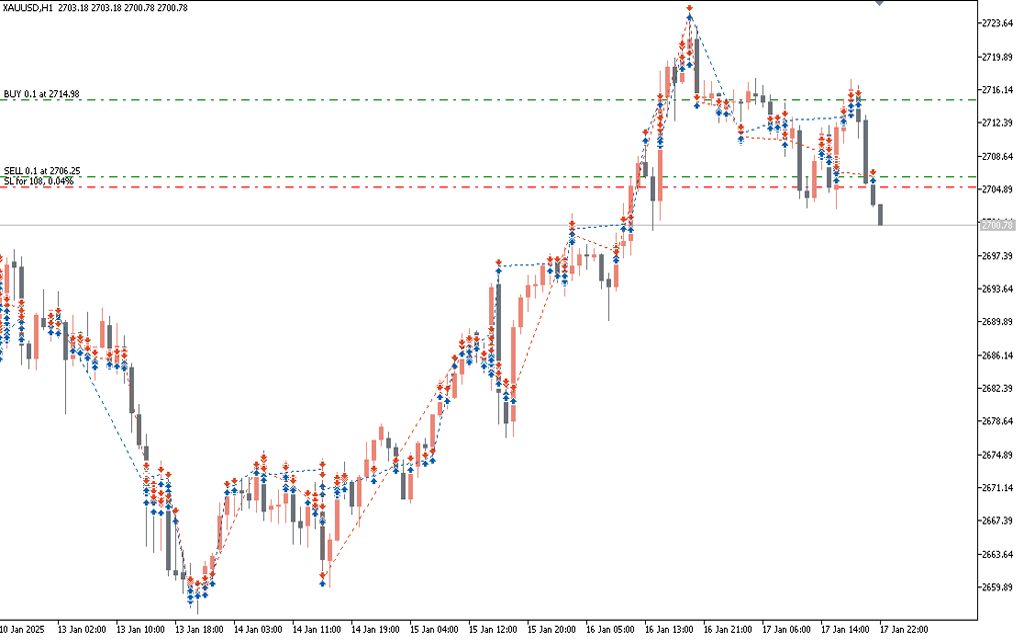Click the XAUUSD,H1 chart title text

click(28, 8)
